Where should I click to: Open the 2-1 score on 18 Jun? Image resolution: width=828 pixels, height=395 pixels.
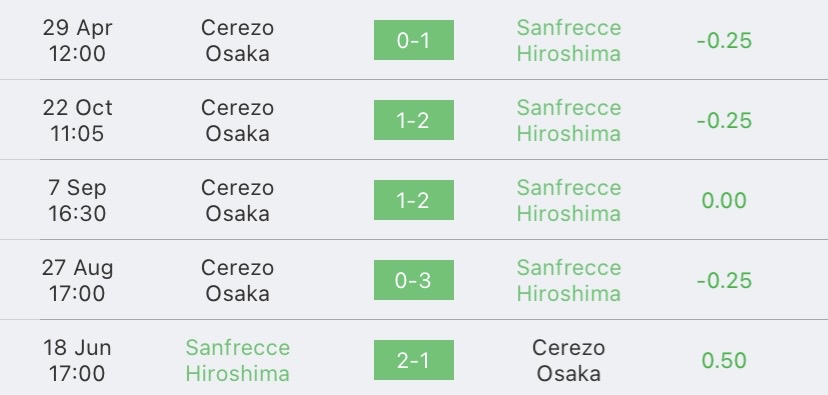(413, 360)
